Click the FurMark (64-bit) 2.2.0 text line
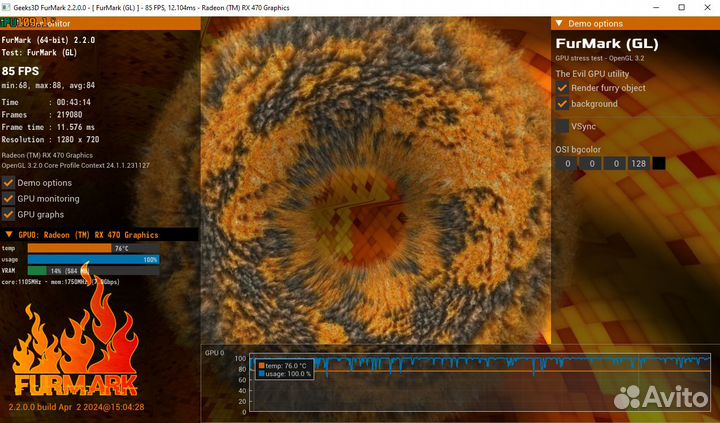Screen dimensions: 720x423 [x=48, y=40]
